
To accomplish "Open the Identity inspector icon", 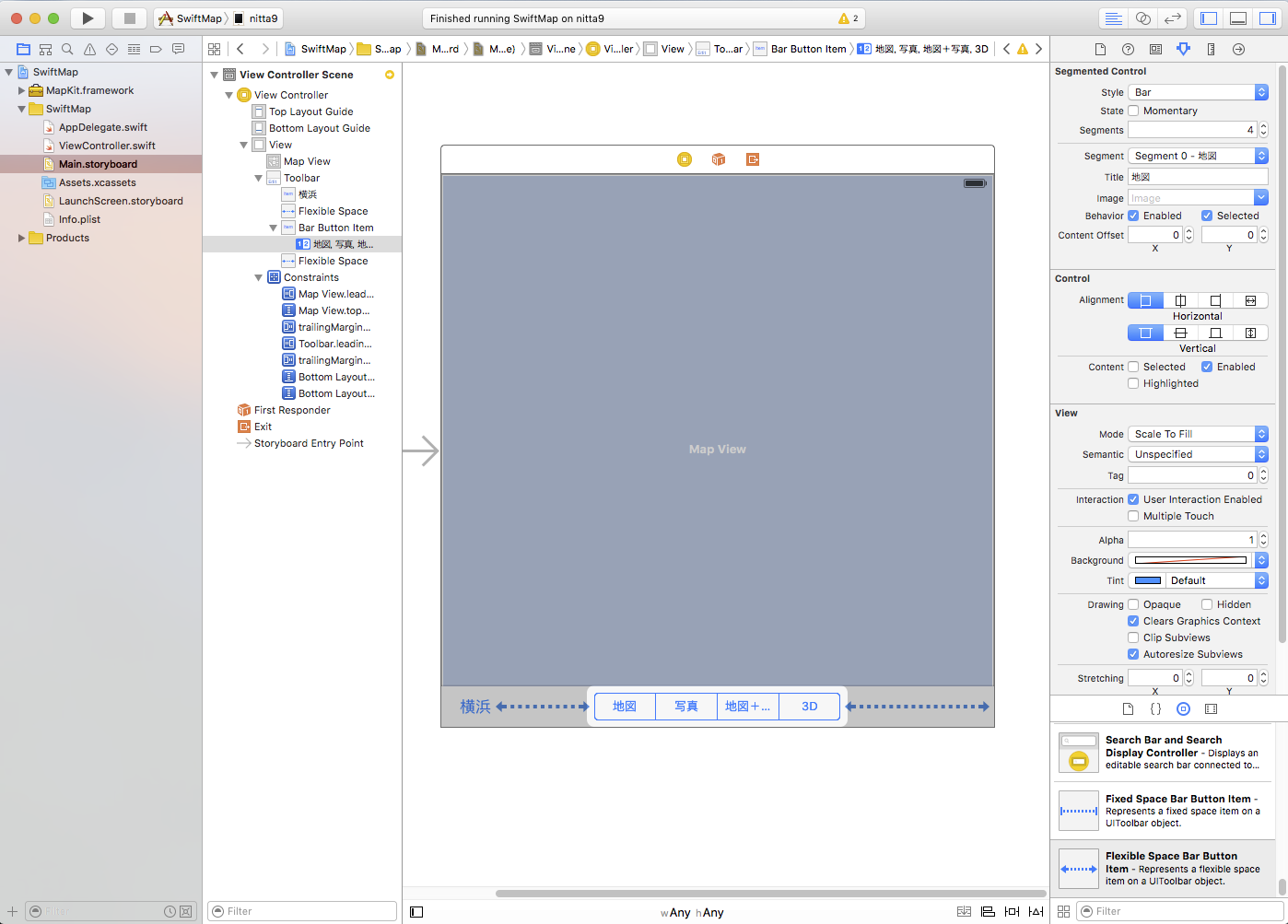I will (1155, 49).
